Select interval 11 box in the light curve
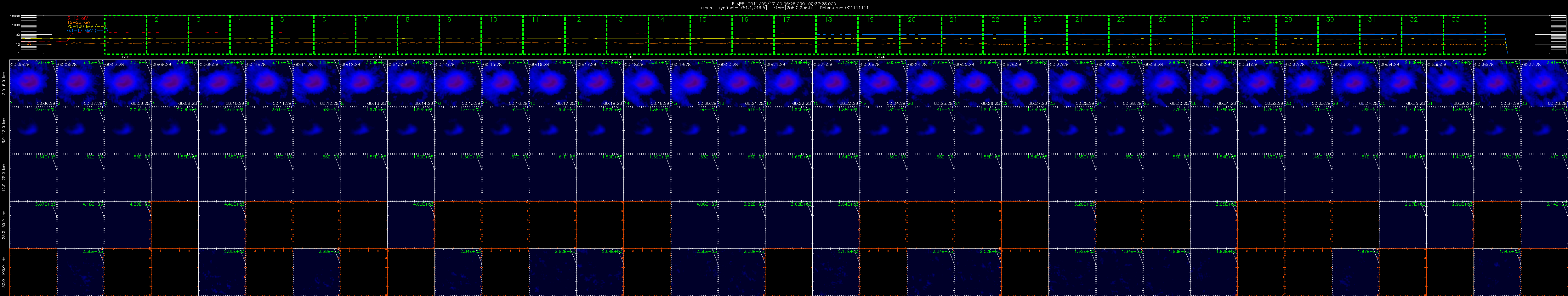 coord(543,35)
